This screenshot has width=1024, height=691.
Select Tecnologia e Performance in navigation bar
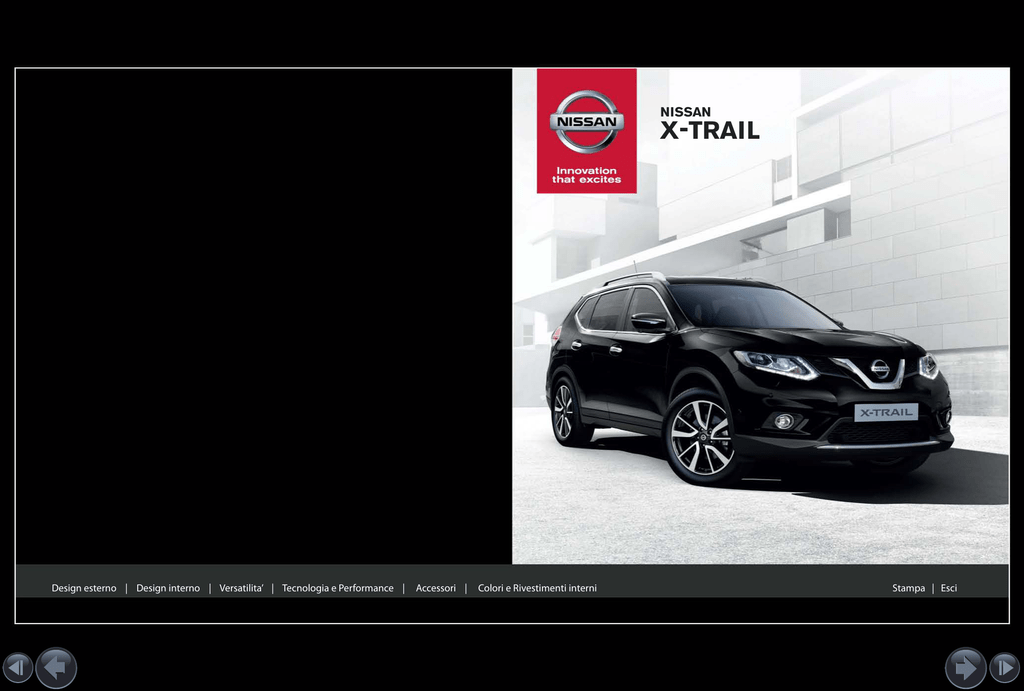pos(338,588)
